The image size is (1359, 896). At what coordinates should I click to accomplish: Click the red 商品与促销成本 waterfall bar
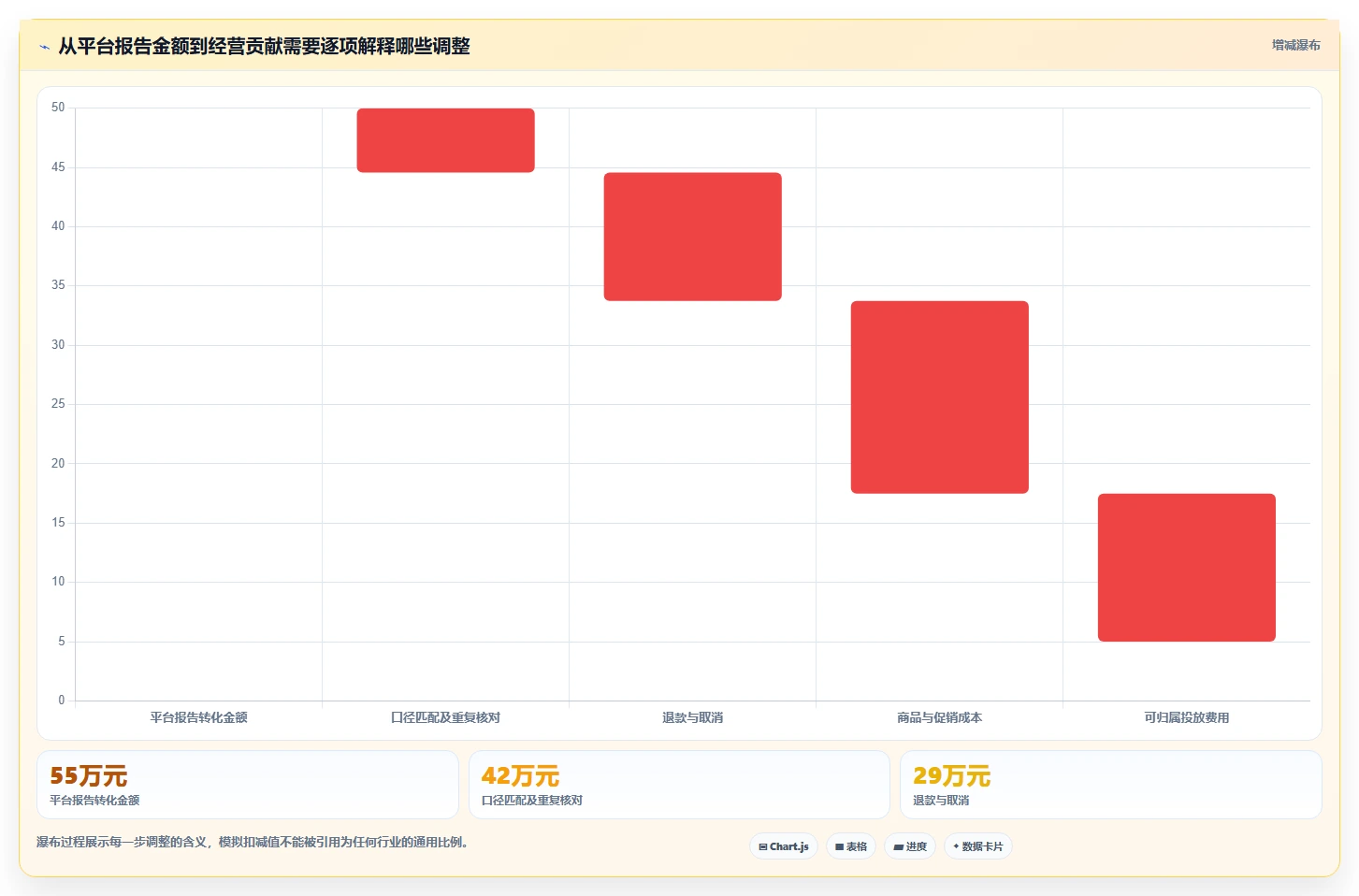click(x=939, y=397)
